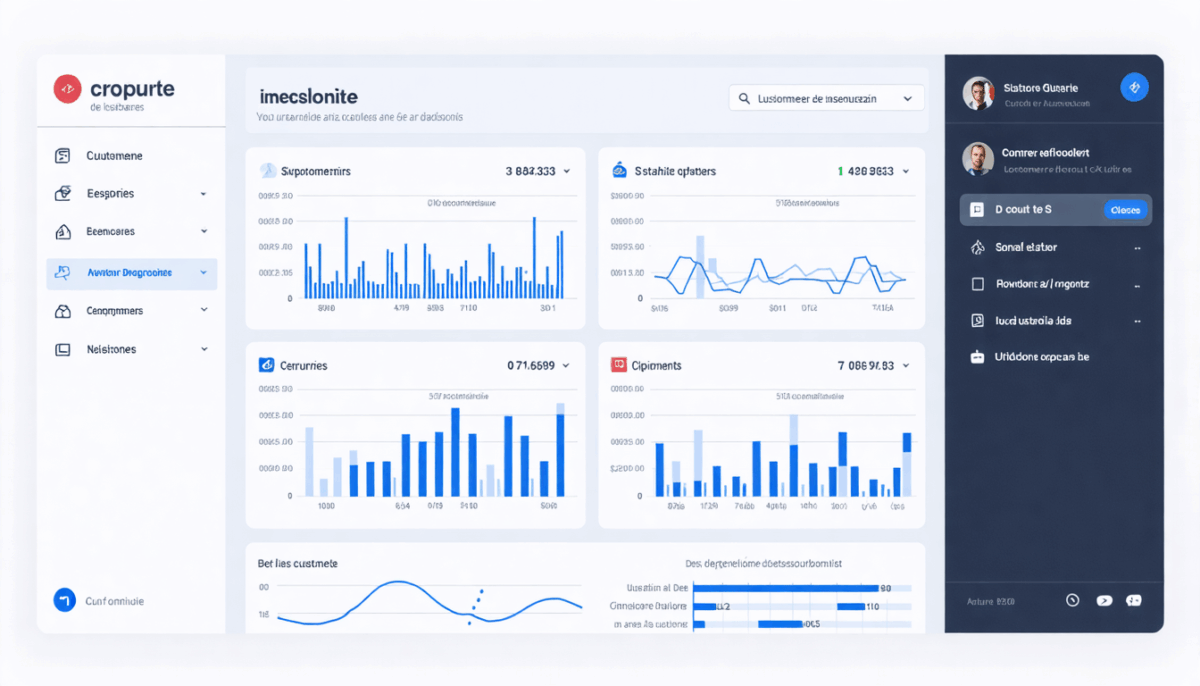
Task: Click the blue Cleoes button
Action: tap(1125, 210)
